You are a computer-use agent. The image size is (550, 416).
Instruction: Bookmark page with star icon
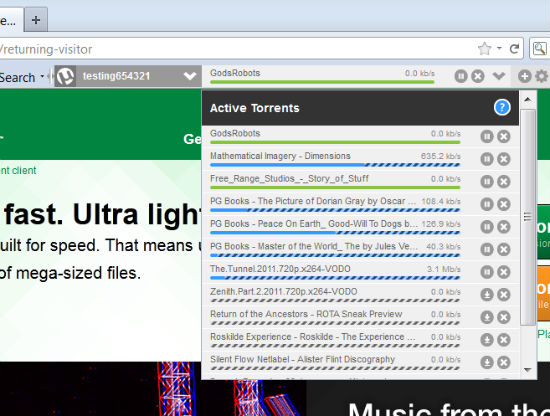[x=485, y=49]
